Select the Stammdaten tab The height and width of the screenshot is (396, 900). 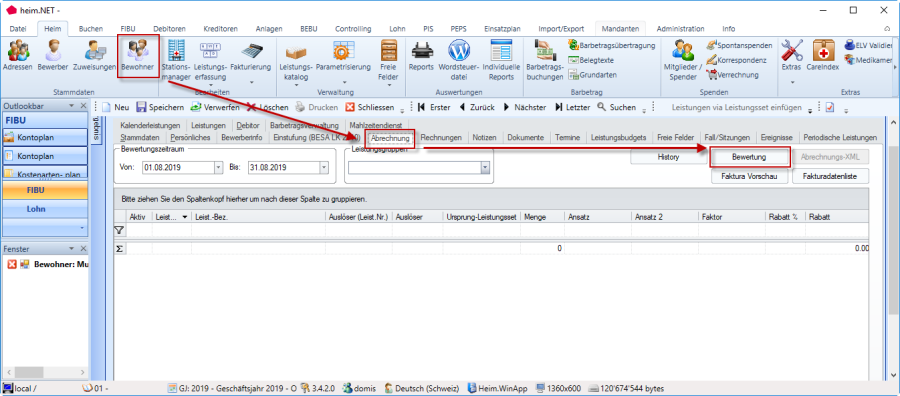tap(140, 138)
